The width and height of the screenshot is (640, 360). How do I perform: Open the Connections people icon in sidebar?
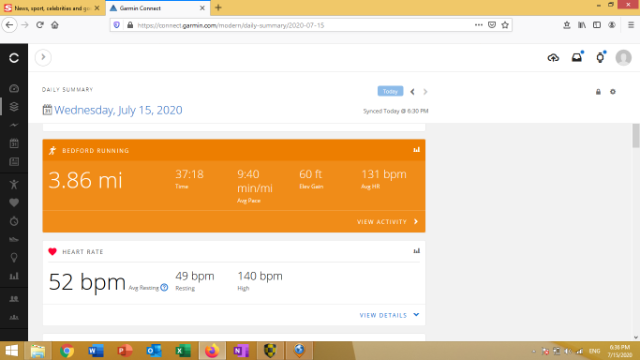14,299
